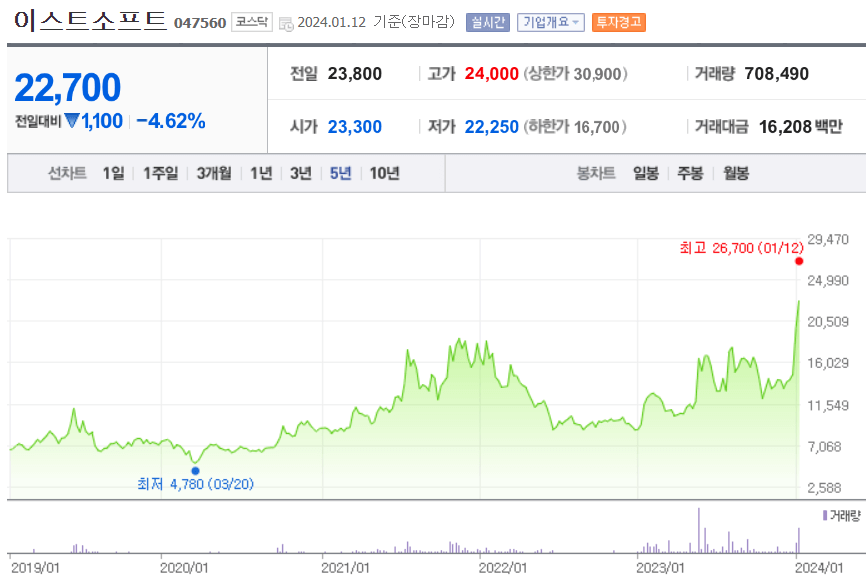Show the 월봉 monthly candle chart
Image resolution: width=866 pixels, height=583 pixels.
(x=736, y=173)
